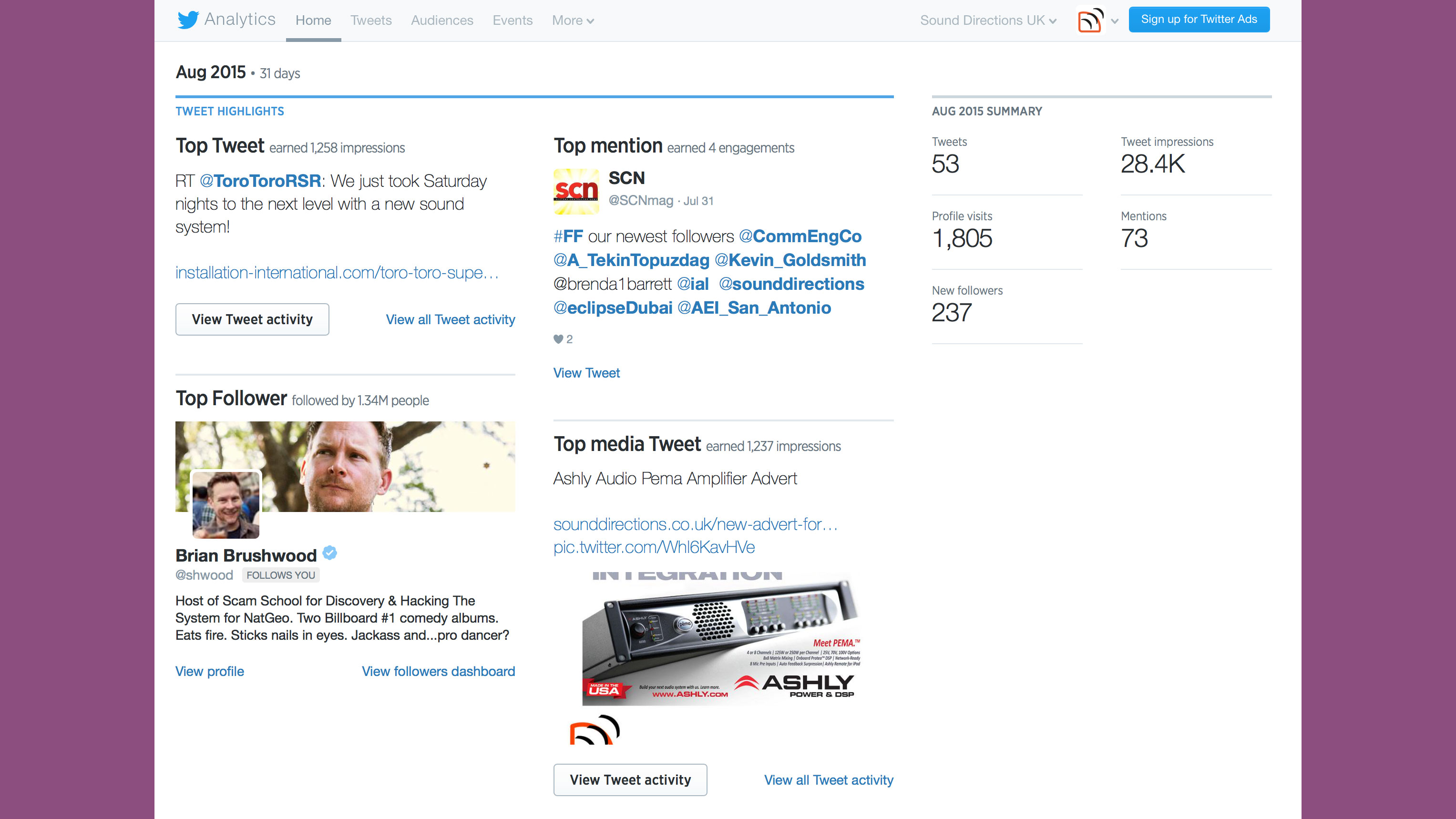Click the SCN account name
Image resolution: width=1456 pixels, height=819 pixels.
(x=626, y=178)
